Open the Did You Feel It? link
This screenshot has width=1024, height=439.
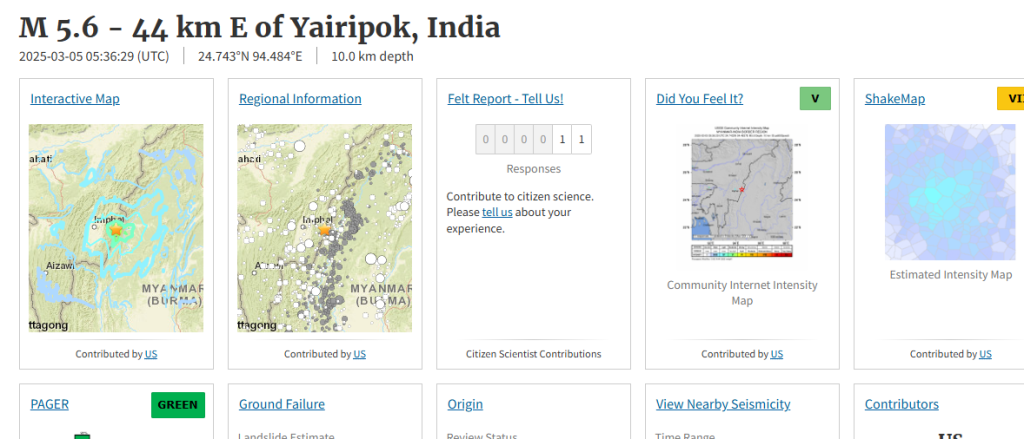(x=699, y=99)
